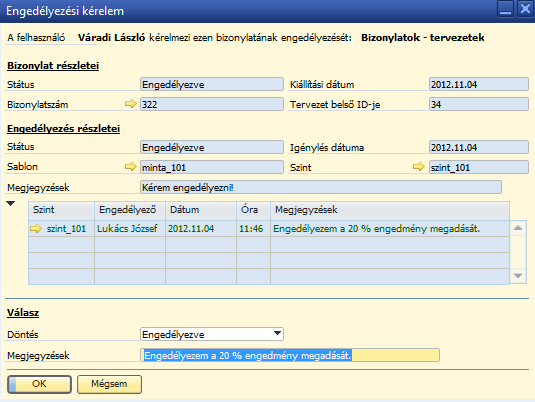Click the Engedélyezés részletei heading

point(63,129)
